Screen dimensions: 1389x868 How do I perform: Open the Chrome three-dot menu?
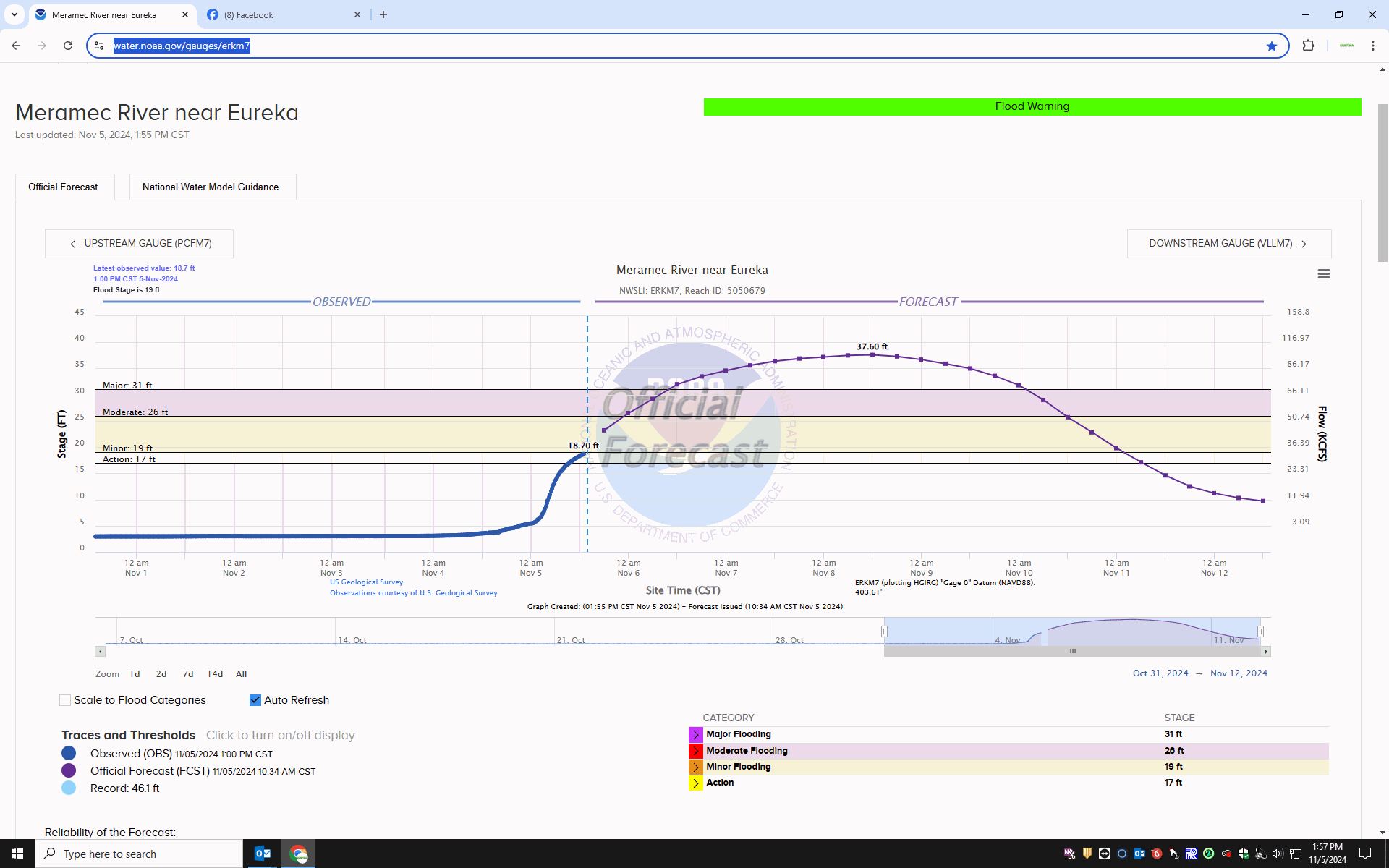1372,46
